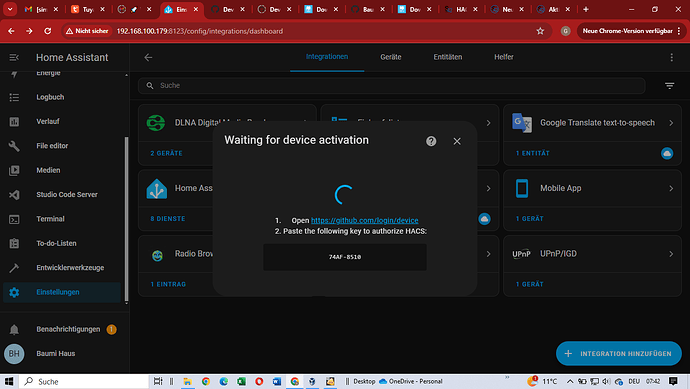Click the Mobile App phone icon

522,188
